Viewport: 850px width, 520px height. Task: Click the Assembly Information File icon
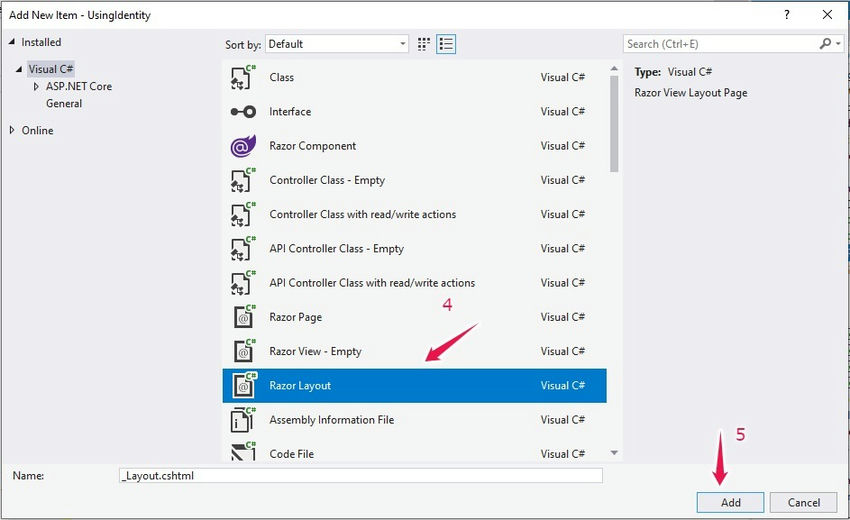[x=243, y=420]
